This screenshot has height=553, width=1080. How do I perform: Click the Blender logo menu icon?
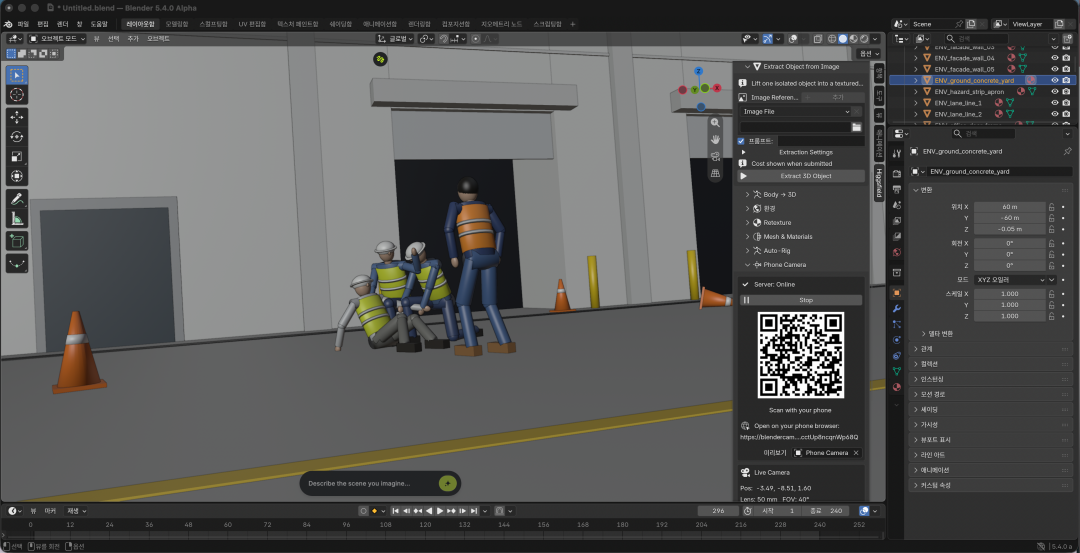tap(9, 23)
